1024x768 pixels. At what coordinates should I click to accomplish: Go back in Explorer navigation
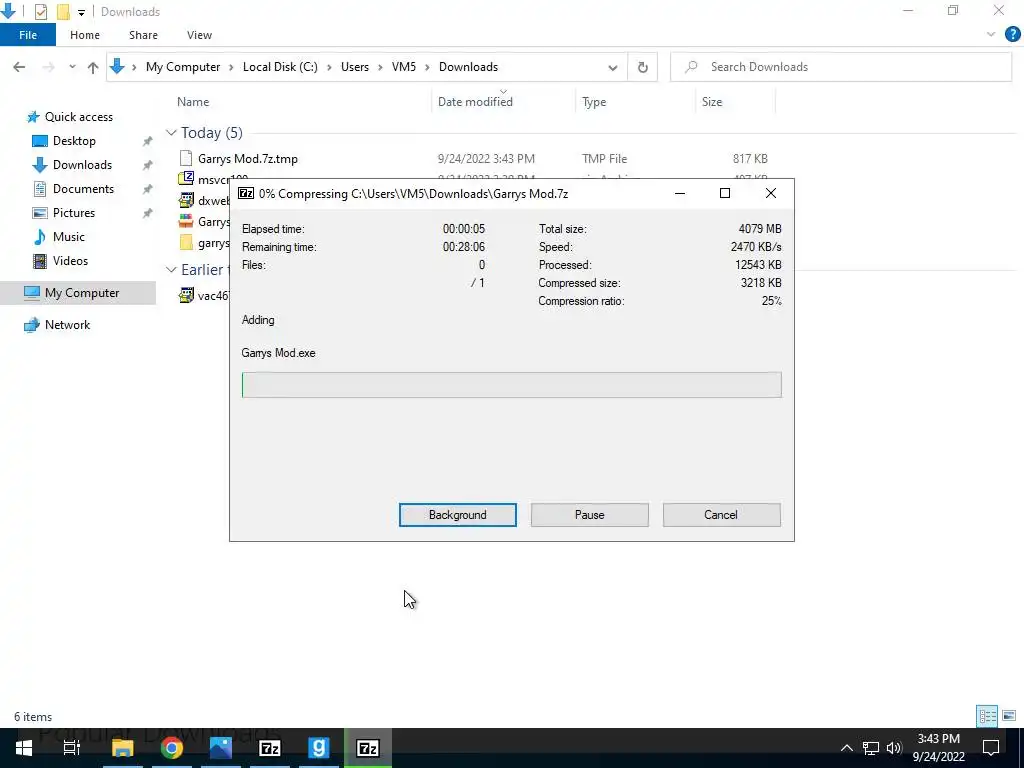19,67
